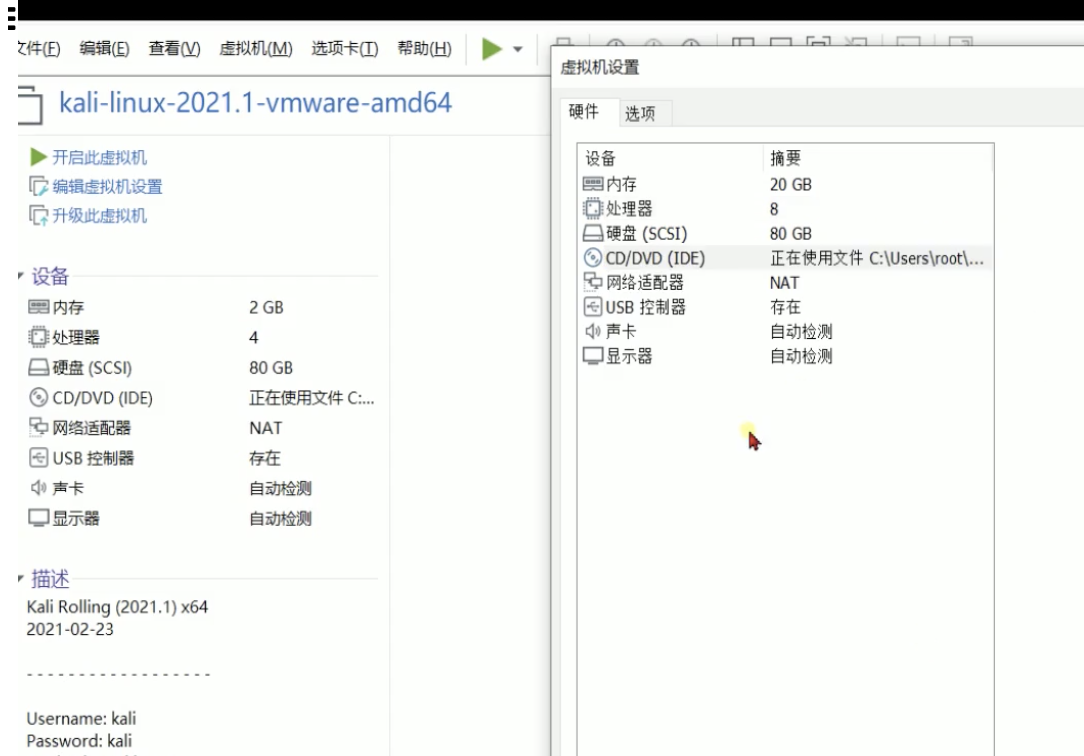Viewport: 1084px width, 756px height.
Task: Open the 编辑(E) menu
Action: tap(104, 48)
